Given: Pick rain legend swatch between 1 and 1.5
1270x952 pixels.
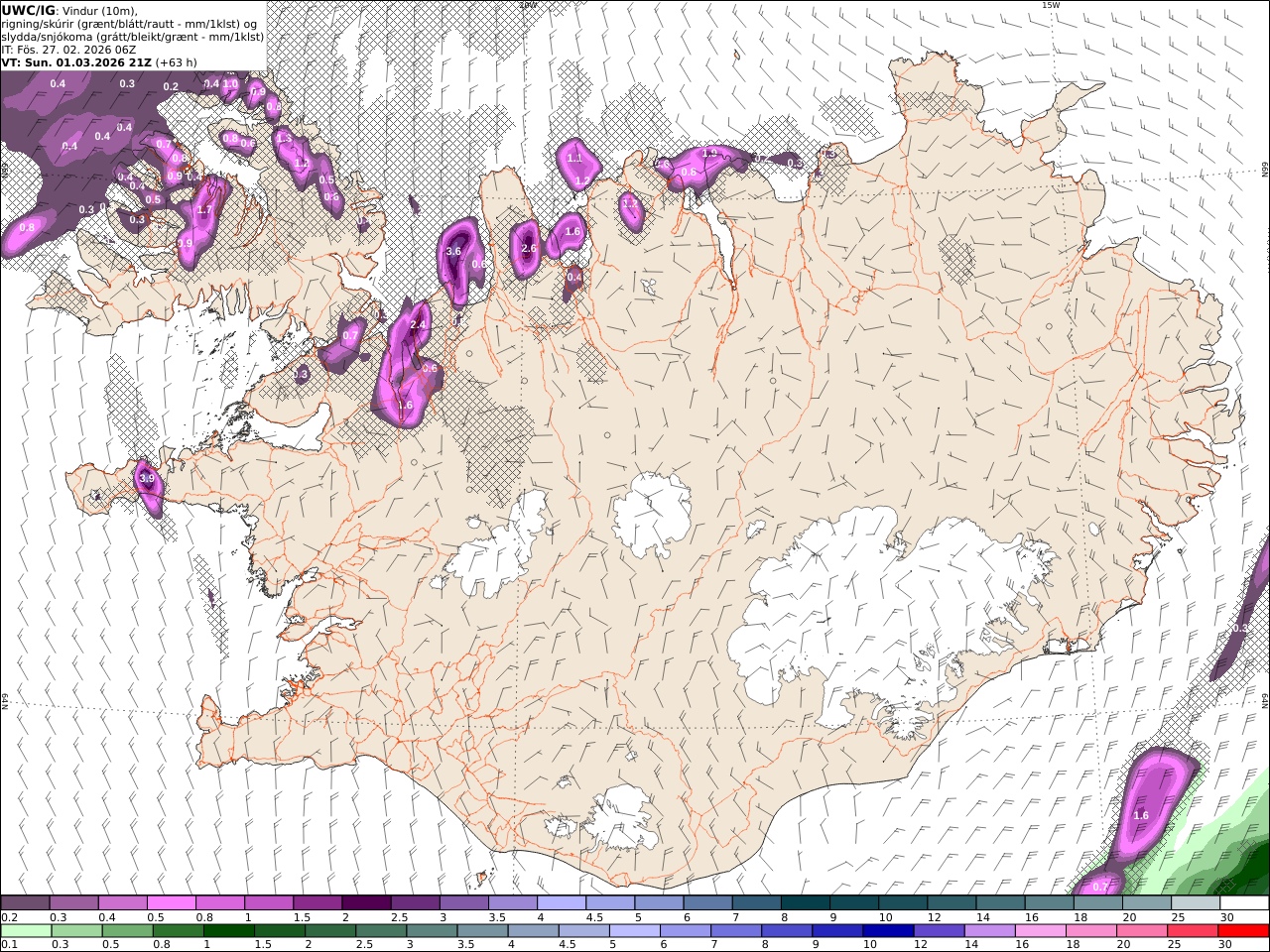Looking at the screenshot, I should coord(229,930).
